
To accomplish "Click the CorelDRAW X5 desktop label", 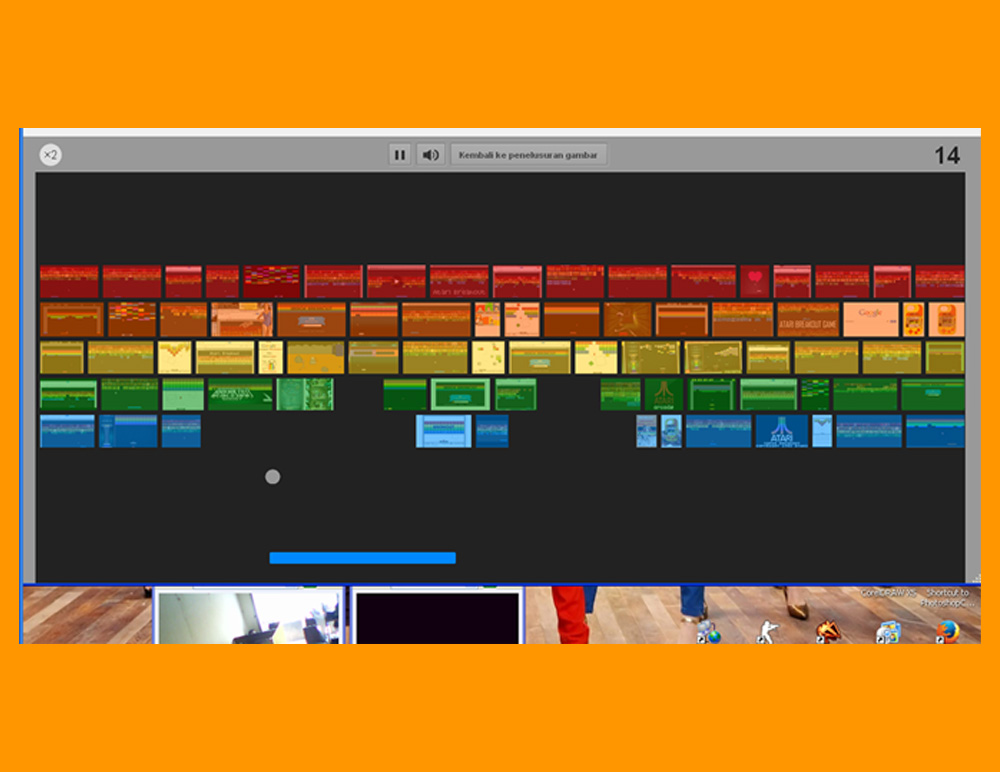I will (888, 593).
